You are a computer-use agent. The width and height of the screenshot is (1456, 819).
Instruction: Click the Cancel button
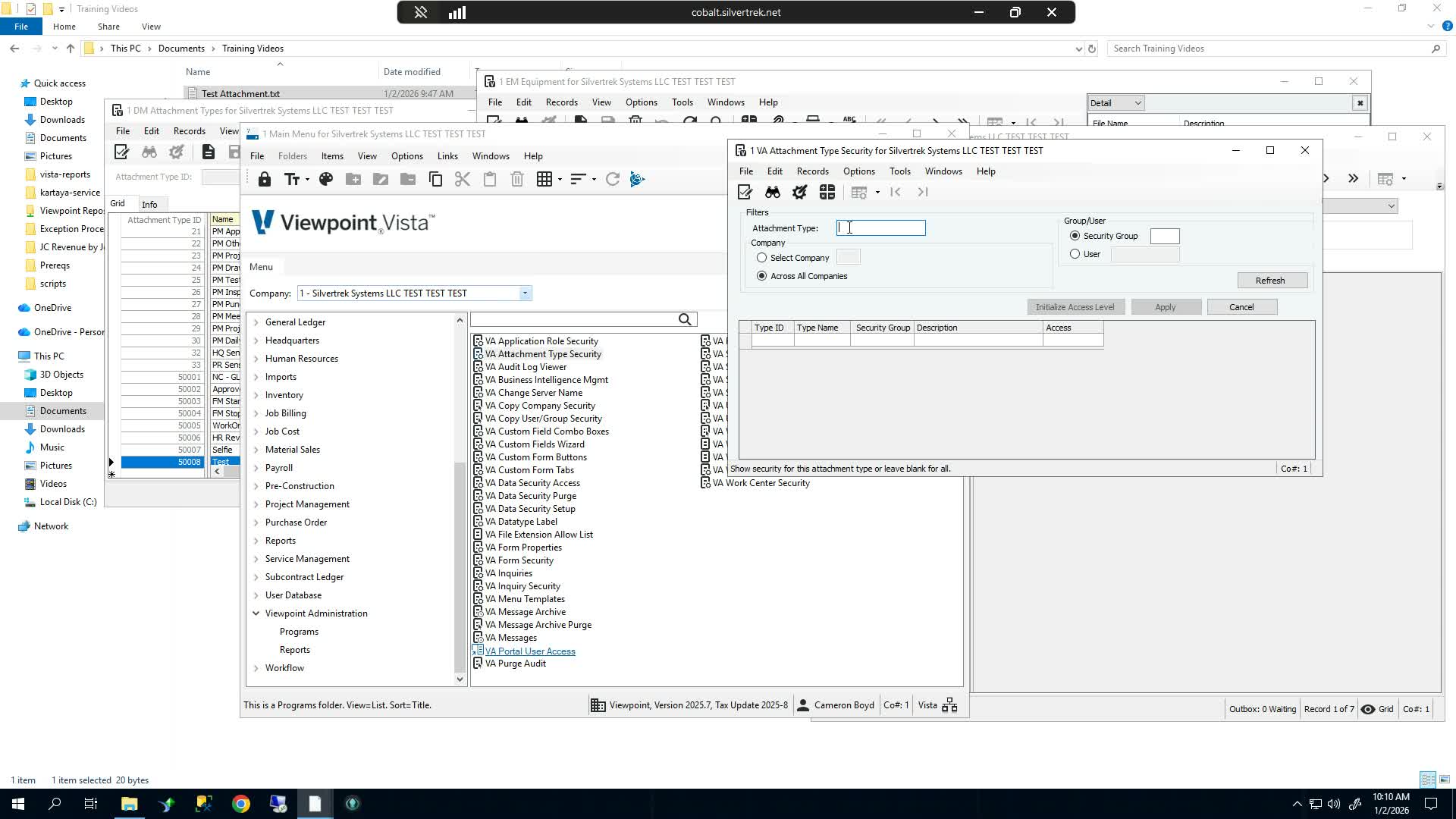click(x=1242, y=307)
